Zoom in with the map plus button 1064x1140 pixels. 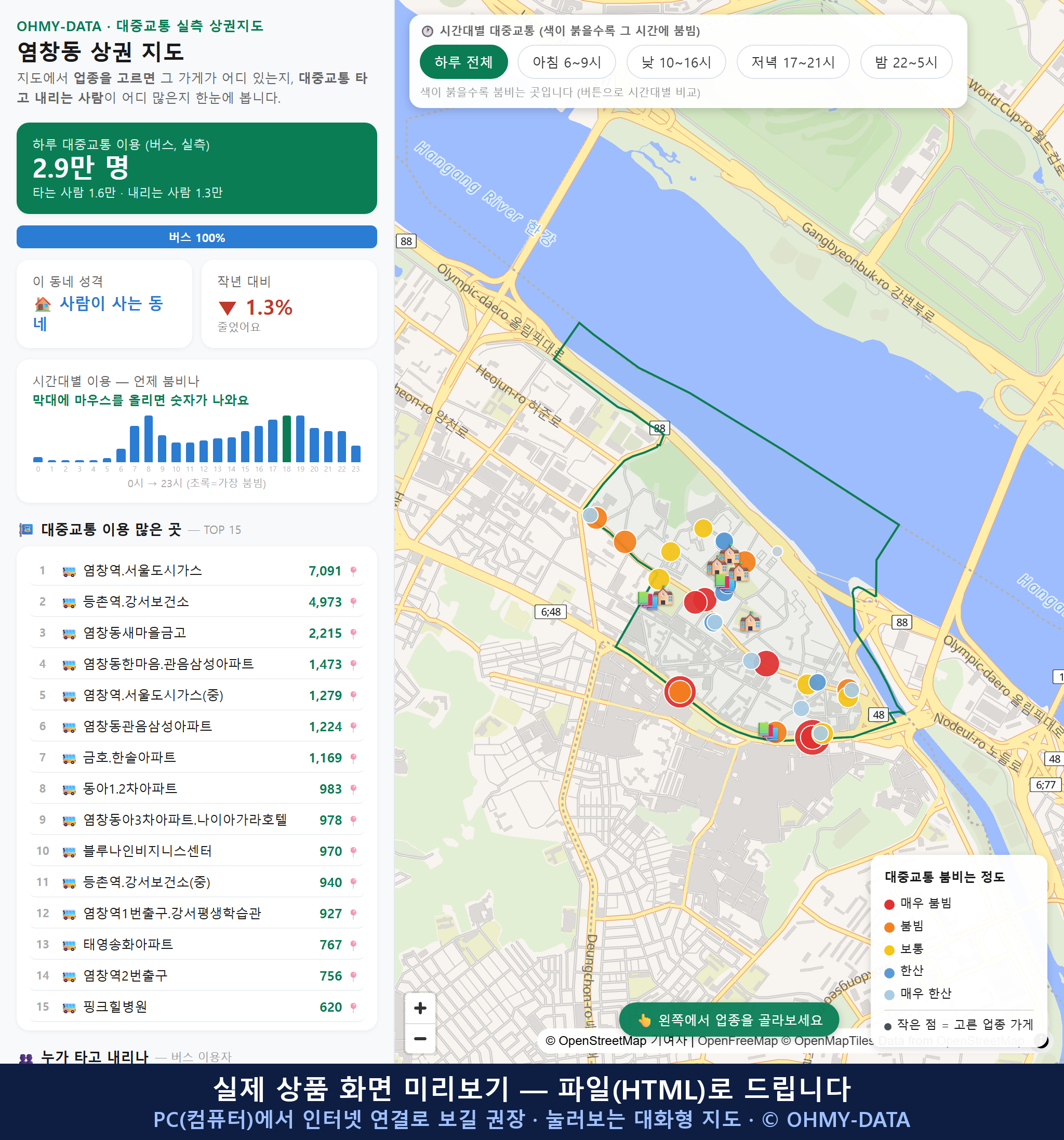420,1008
